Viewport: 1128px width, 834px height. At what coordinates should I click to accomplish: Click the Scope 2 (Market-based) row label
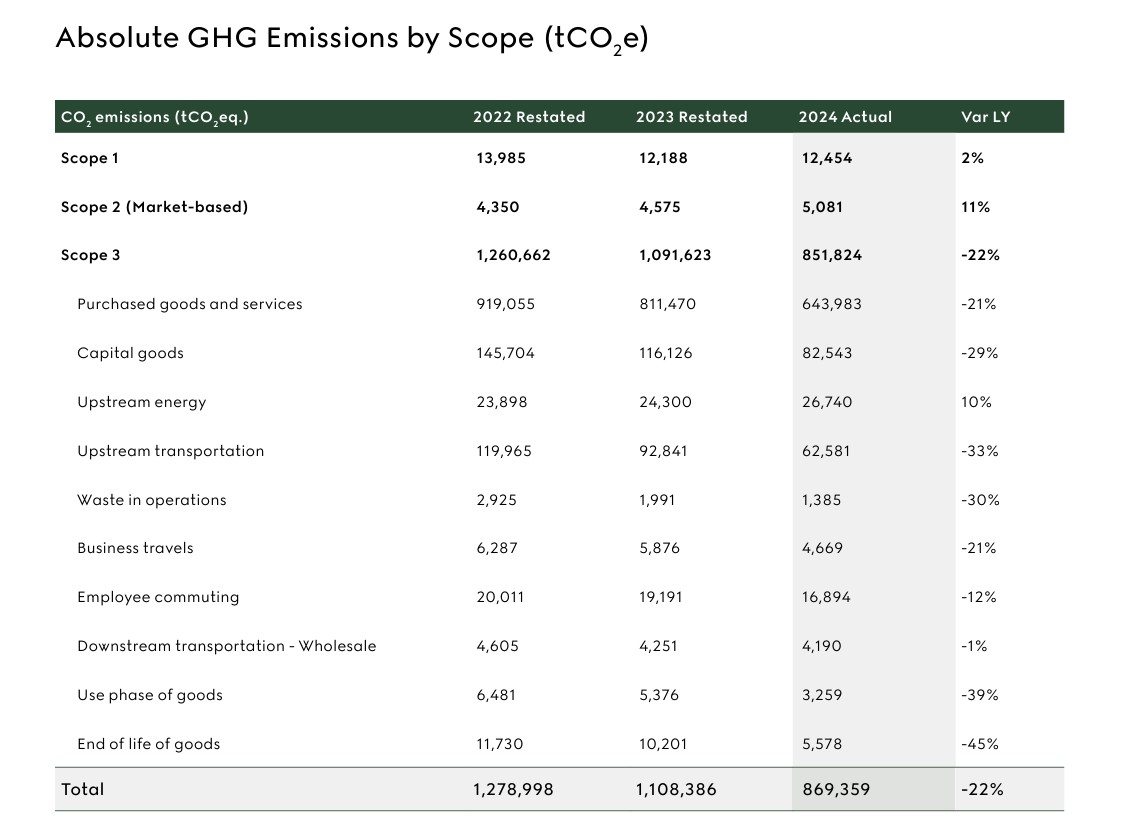coord(154,207)
